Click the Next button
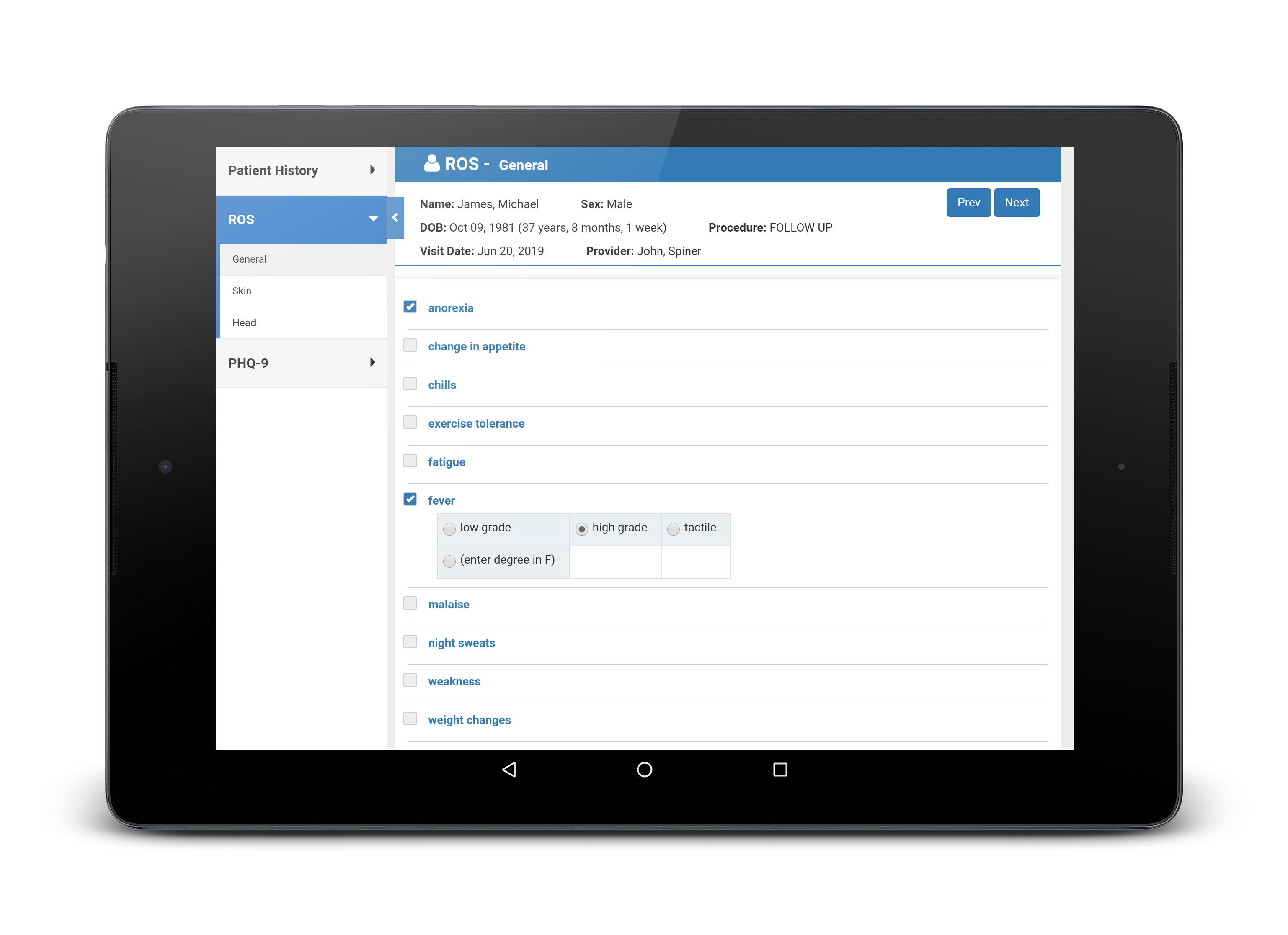 (1016, 202)
